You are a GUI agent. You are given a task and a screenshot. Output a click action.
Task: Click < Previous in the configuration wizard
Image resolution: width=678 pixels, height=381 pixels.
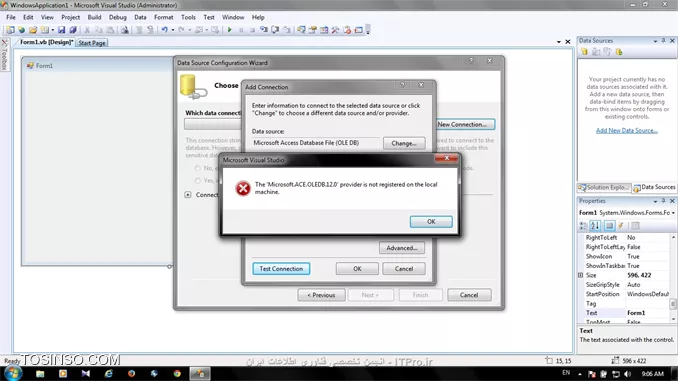321,295
